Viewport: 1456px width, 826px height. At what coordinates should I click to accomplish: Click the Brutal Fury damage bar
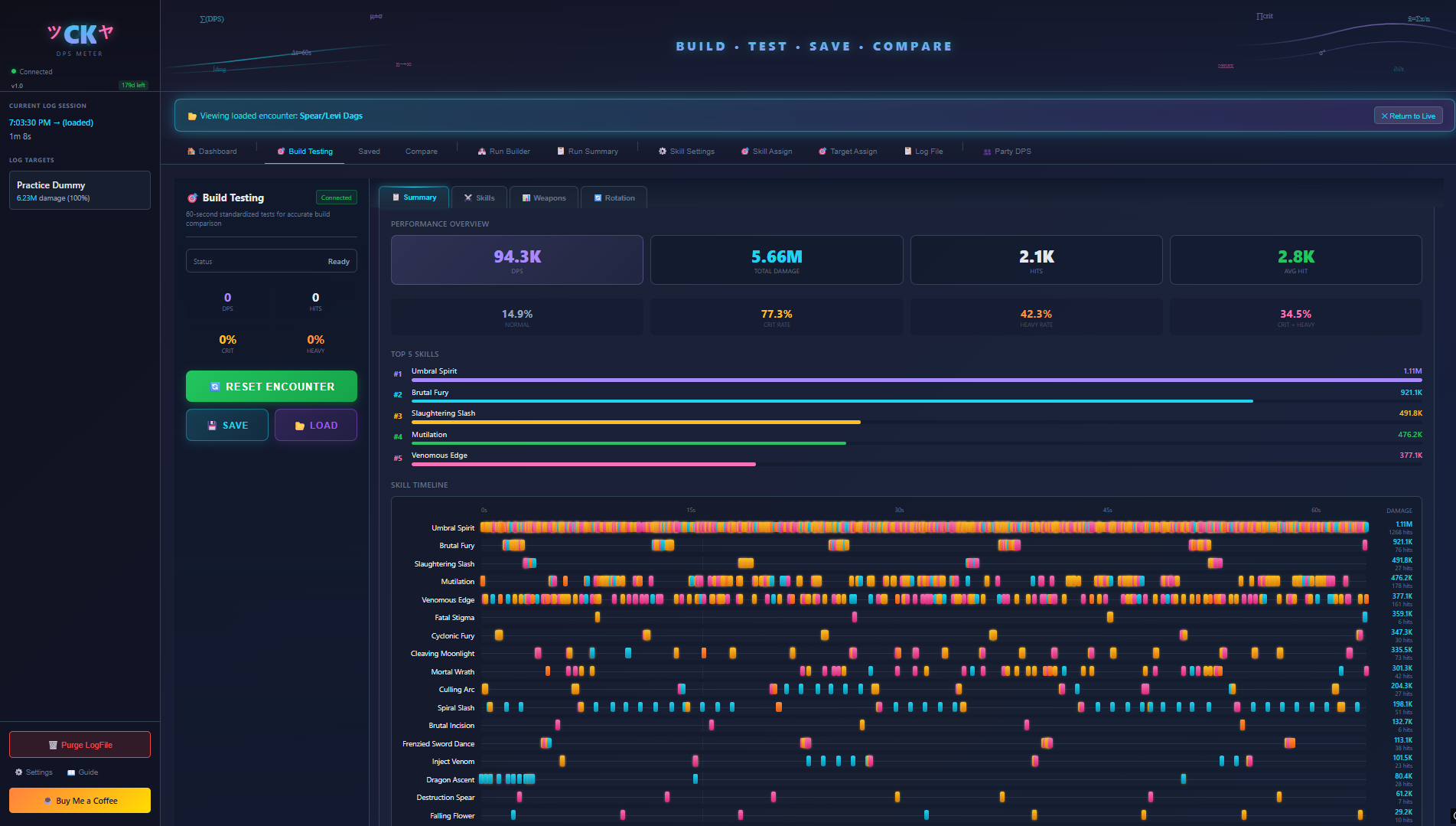(x=832, y=401)
